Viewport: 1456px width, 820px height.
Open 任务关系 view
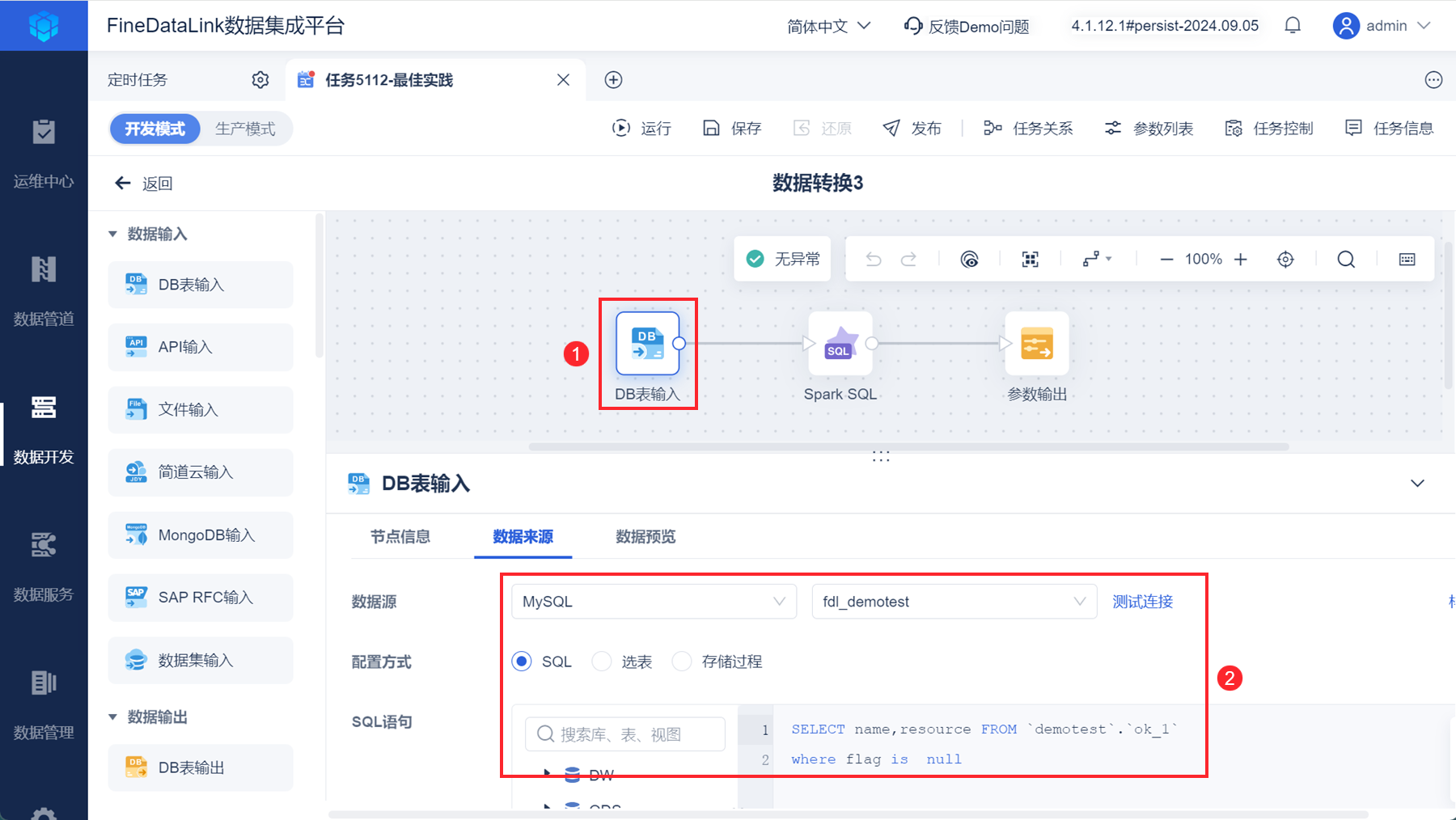(1029, 129)
